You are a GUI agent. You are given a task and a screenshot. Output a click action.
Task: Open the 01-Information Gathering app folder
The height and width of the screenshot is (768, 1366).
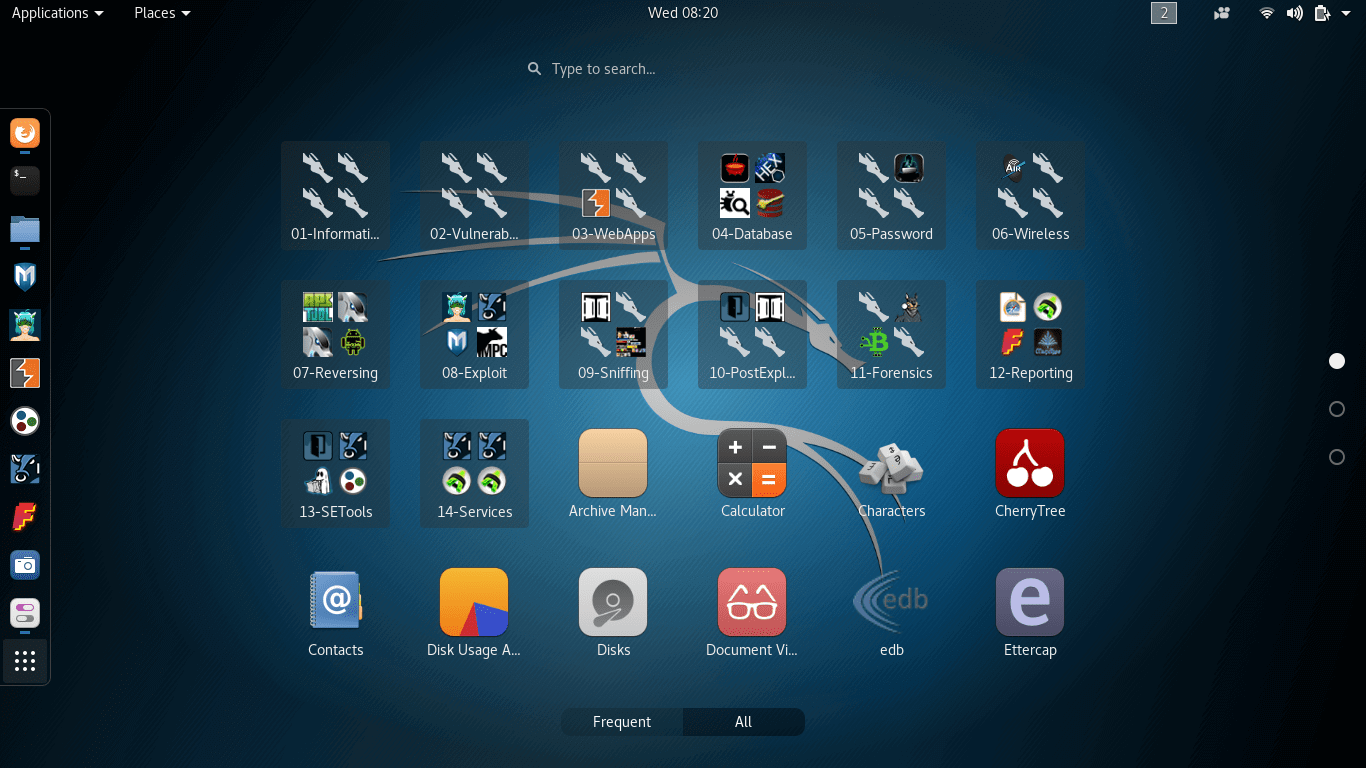[335, 195]
